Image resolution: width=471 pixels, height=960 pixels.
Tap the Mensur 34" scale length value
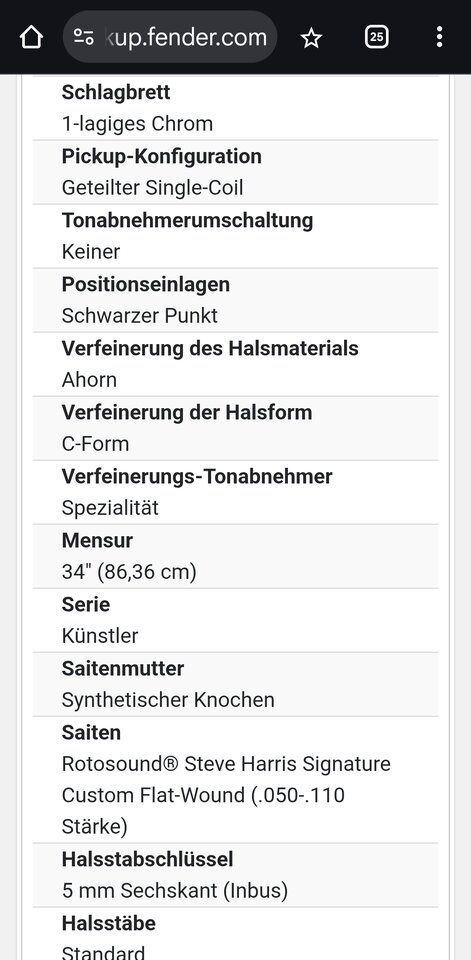(129, 572)
